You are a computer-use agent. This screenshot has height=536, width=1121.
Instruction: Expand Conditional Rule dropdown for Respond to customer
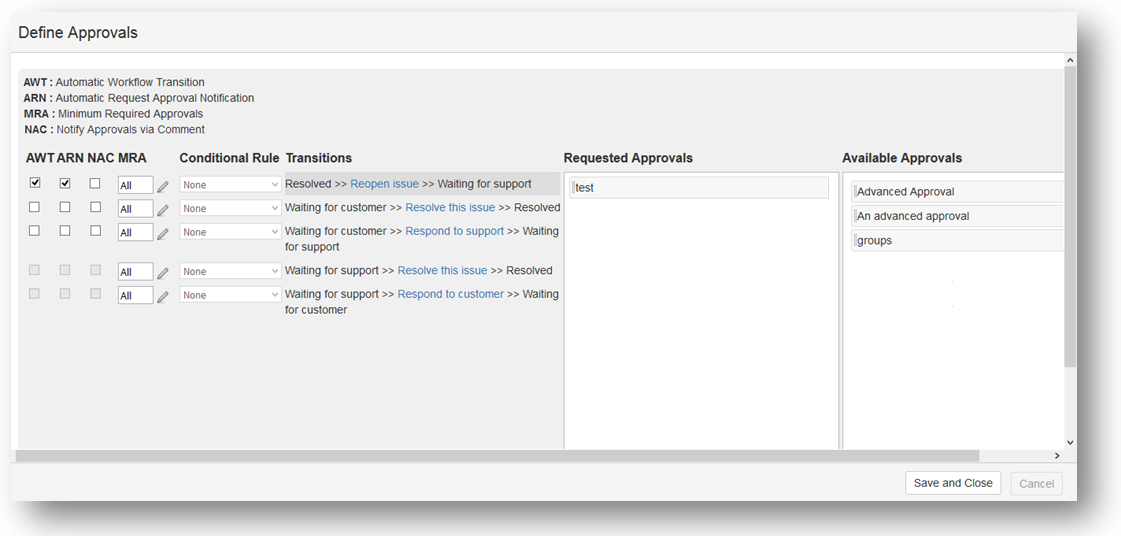coord(230,295)
